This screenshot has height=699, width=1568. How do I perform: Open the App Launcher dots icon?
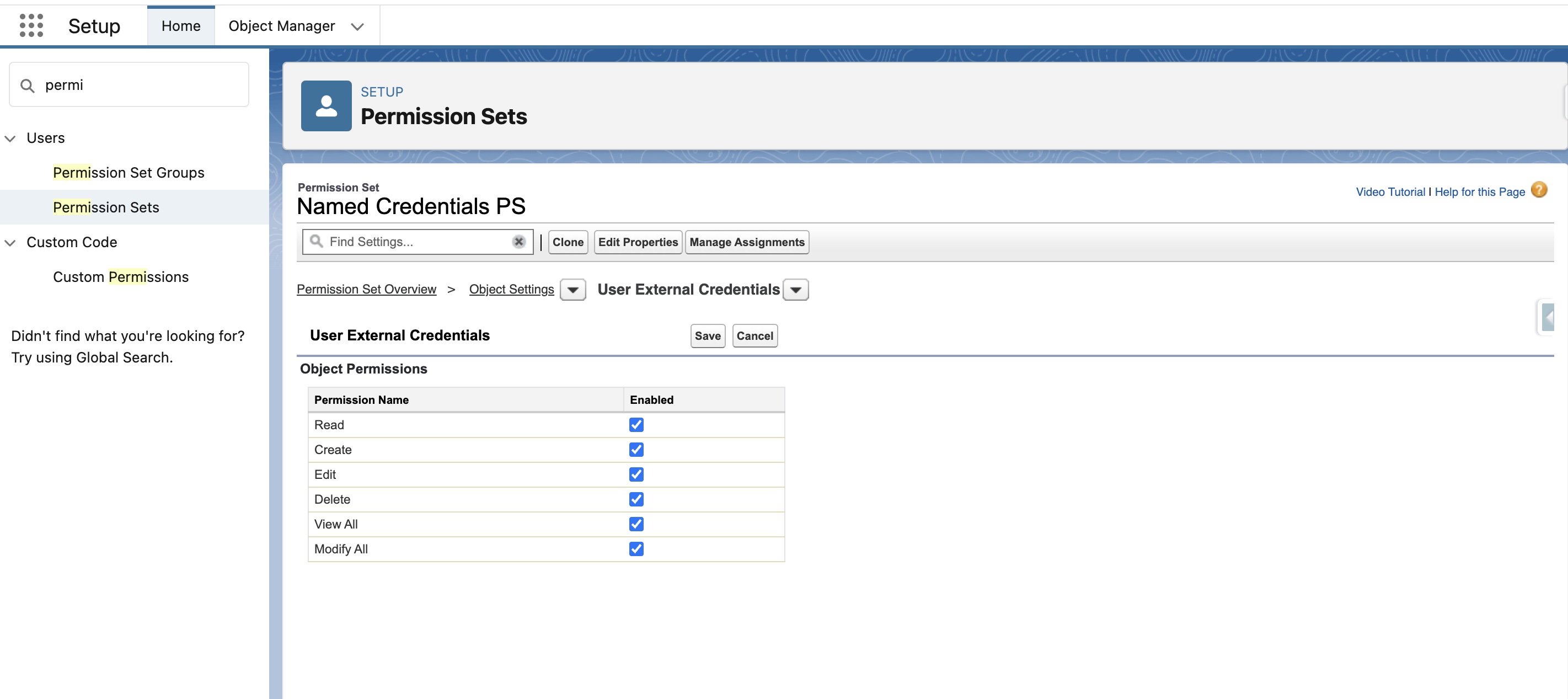point(31,25)
